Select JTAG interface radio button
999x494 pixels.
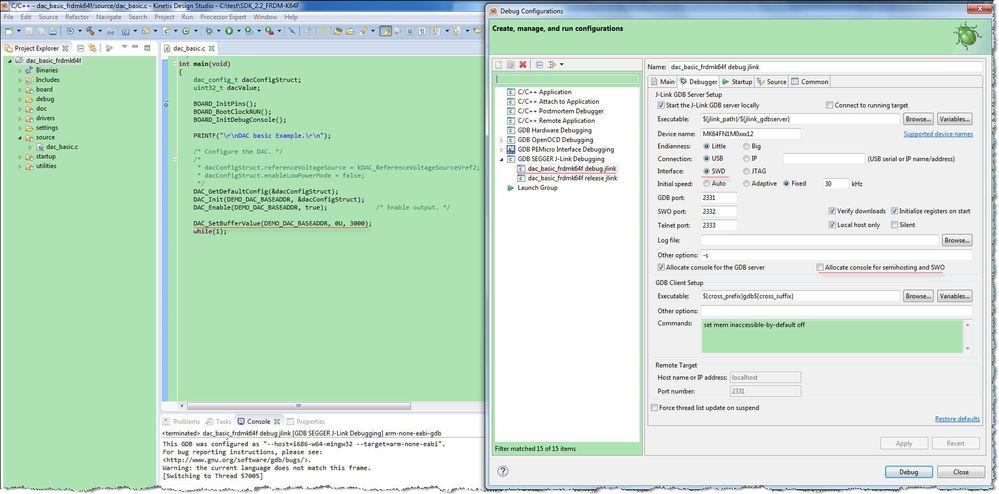[x=746, y=171]
